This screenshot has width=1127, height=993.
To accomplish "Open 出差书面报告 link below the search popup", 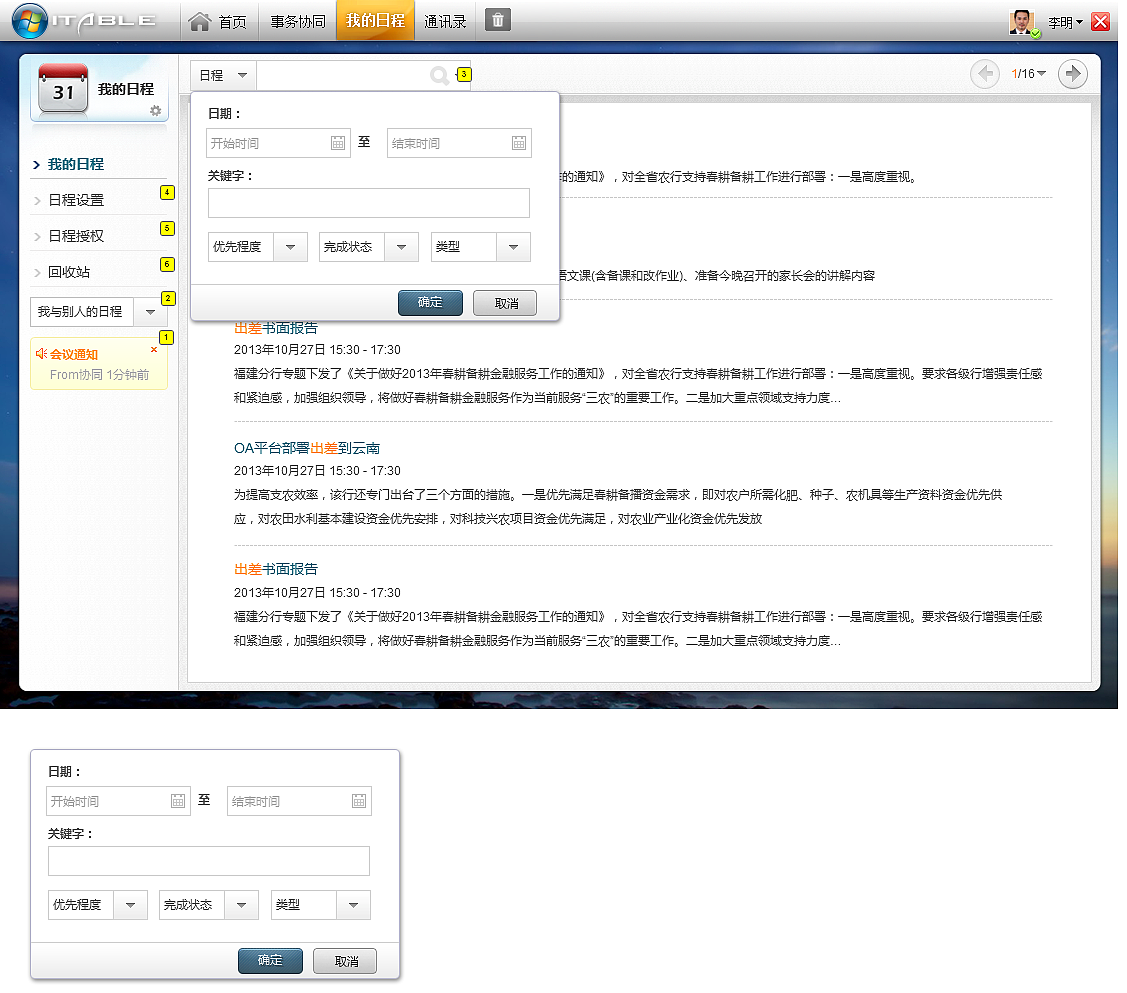I will 276,328.
